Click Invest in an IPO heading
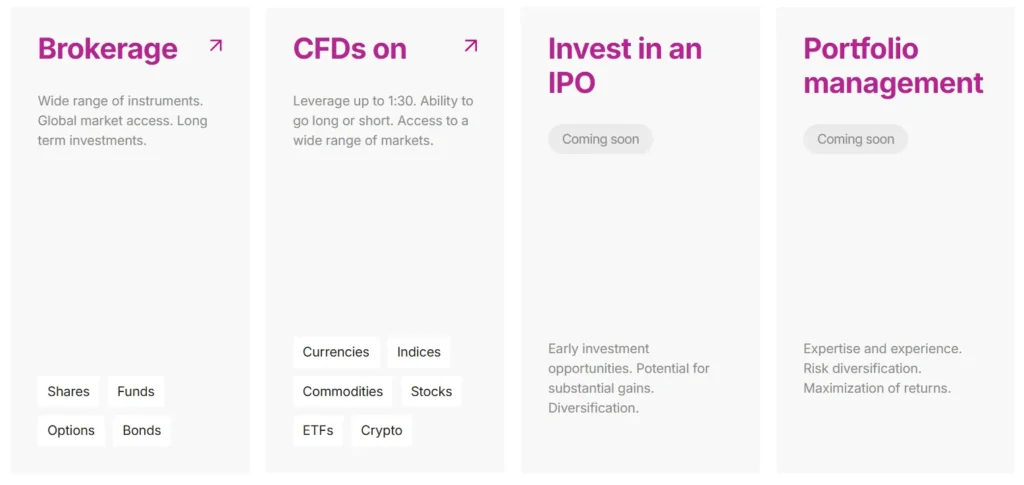The width and height of the screenshot is (1024, 485). pos(625,65)
